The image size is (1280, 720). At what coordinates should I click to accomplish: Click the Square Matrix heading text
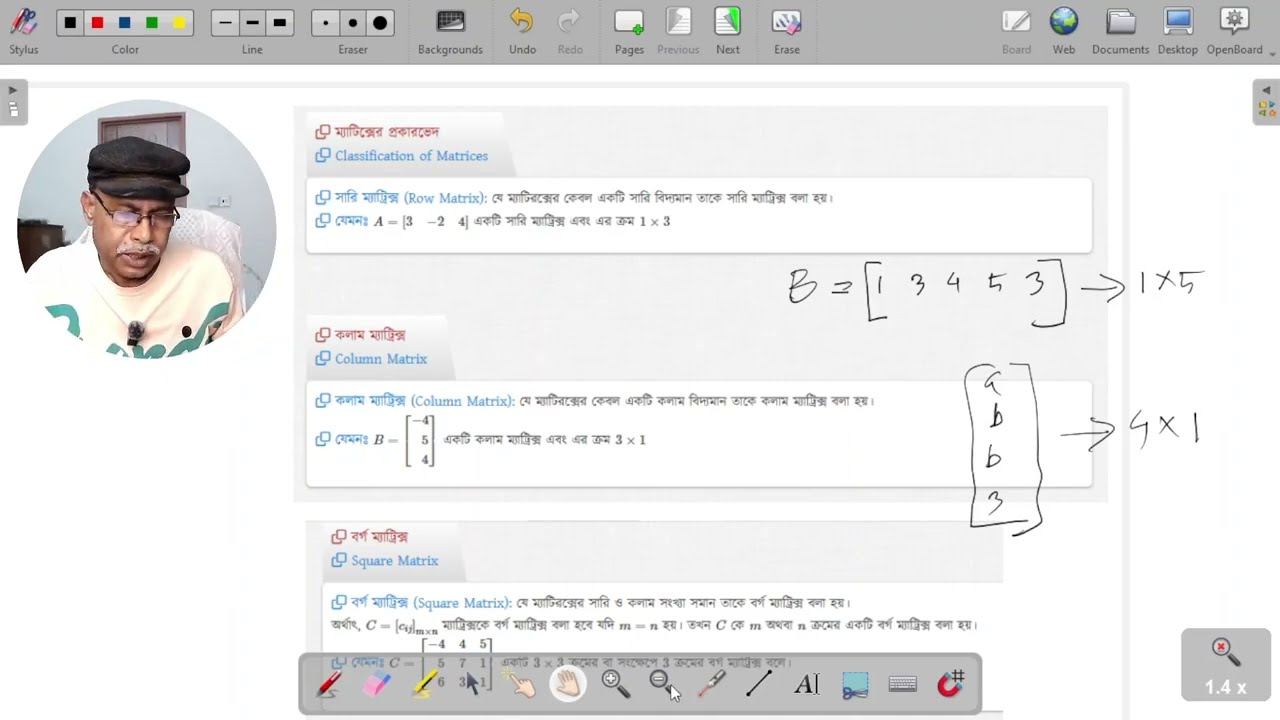[x=395, y=561]
